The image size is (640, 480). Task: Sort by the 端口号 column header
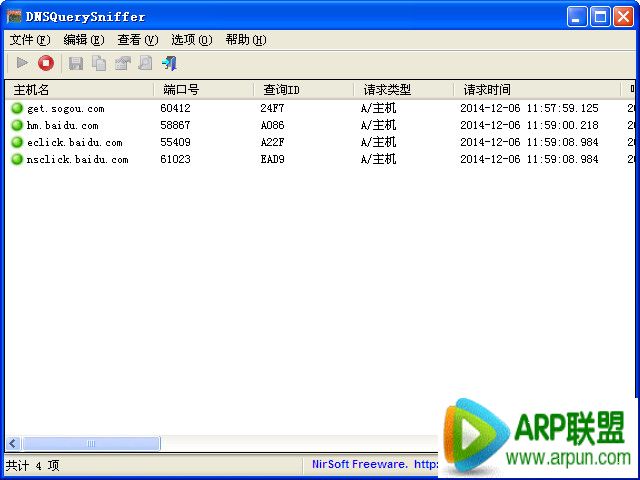point(204,89)
